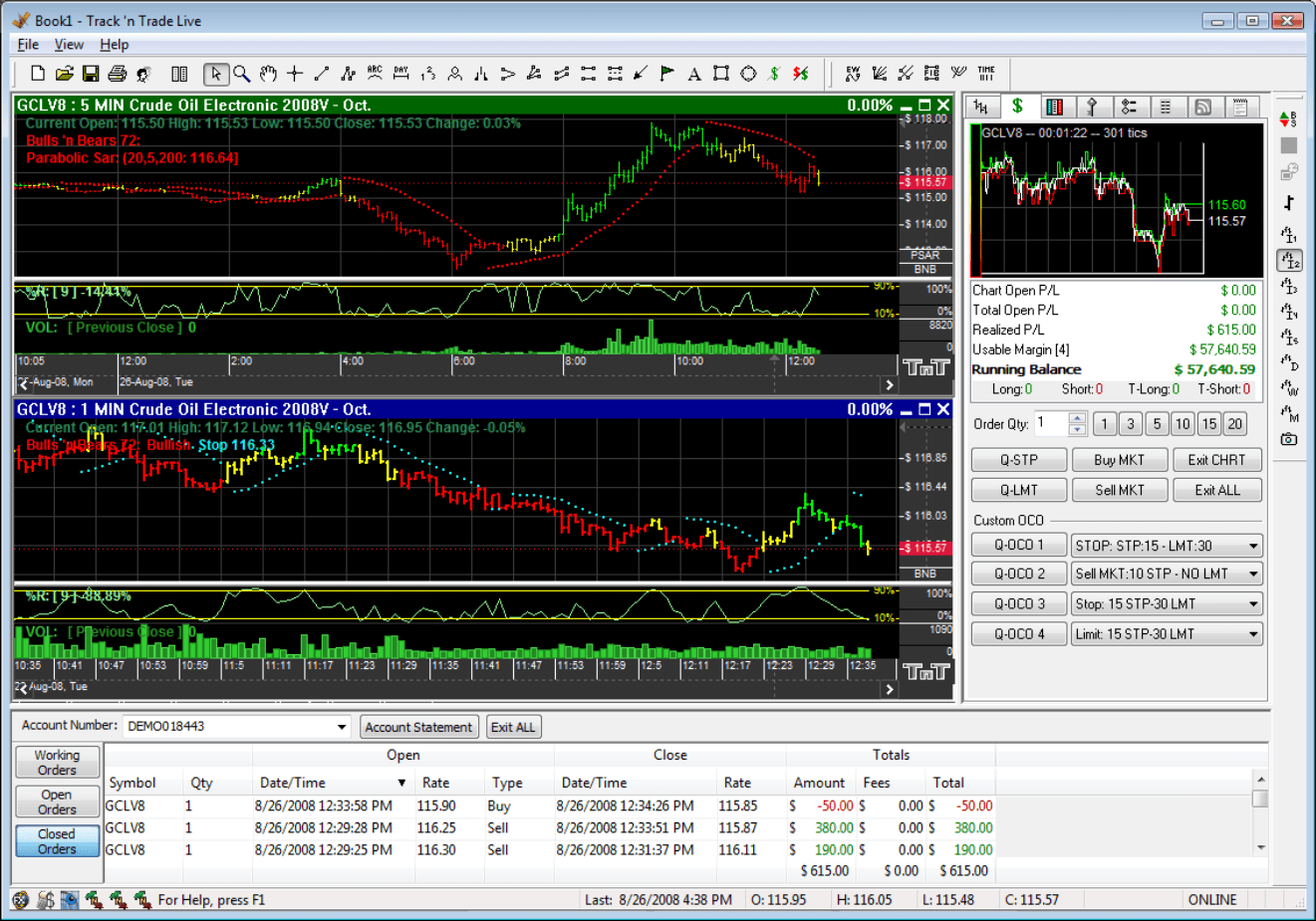
Task: Click the camera snapshot icon
Action: click(x=1289, y=439)
